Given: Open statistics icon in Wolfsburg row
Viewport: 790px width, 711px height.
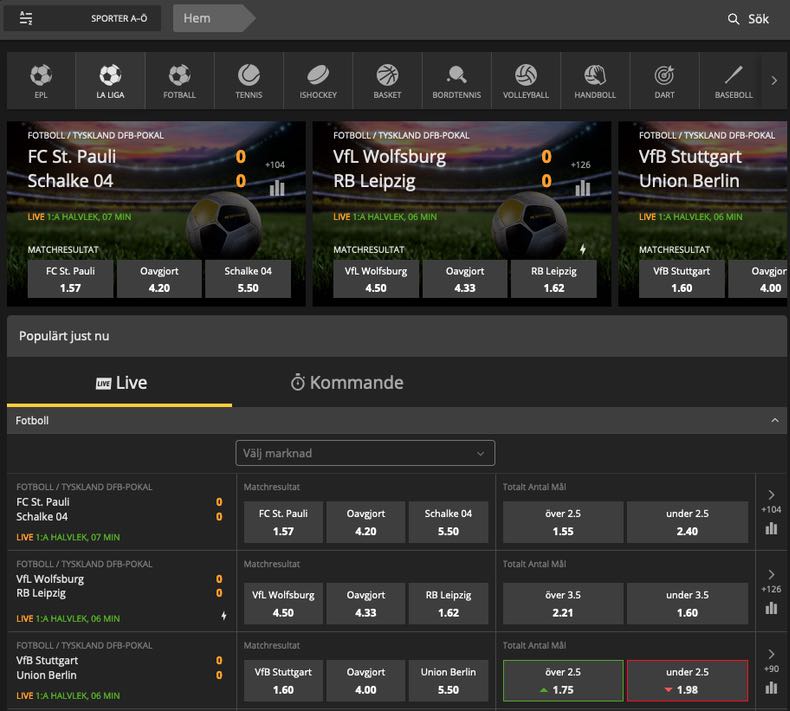Looking at the screenshot, I should [x=771, y=608].
